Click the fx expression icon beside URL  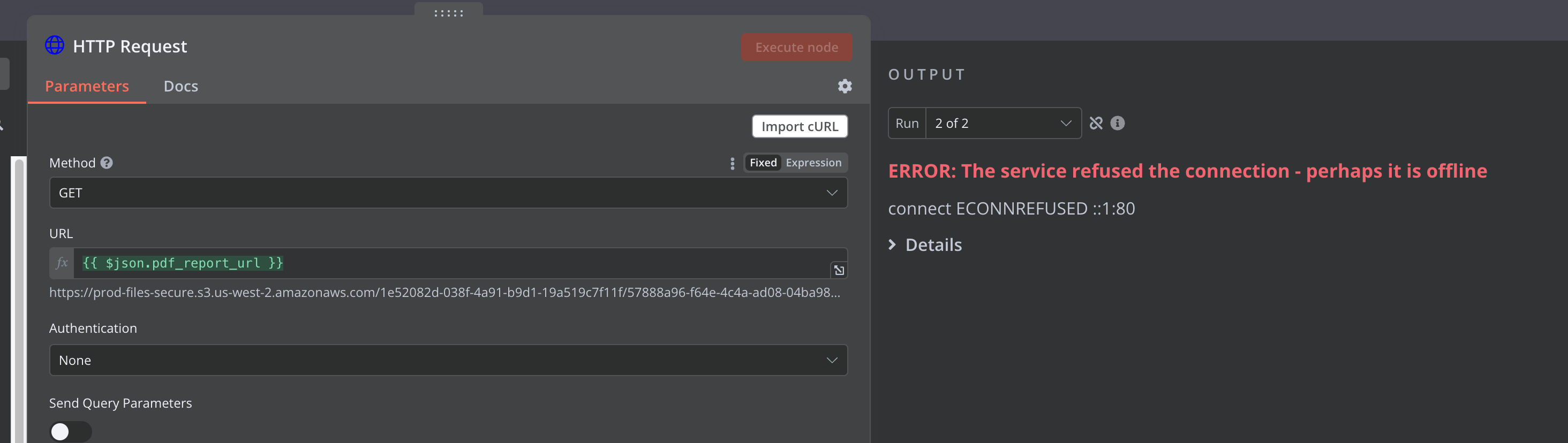coord(62,263)
